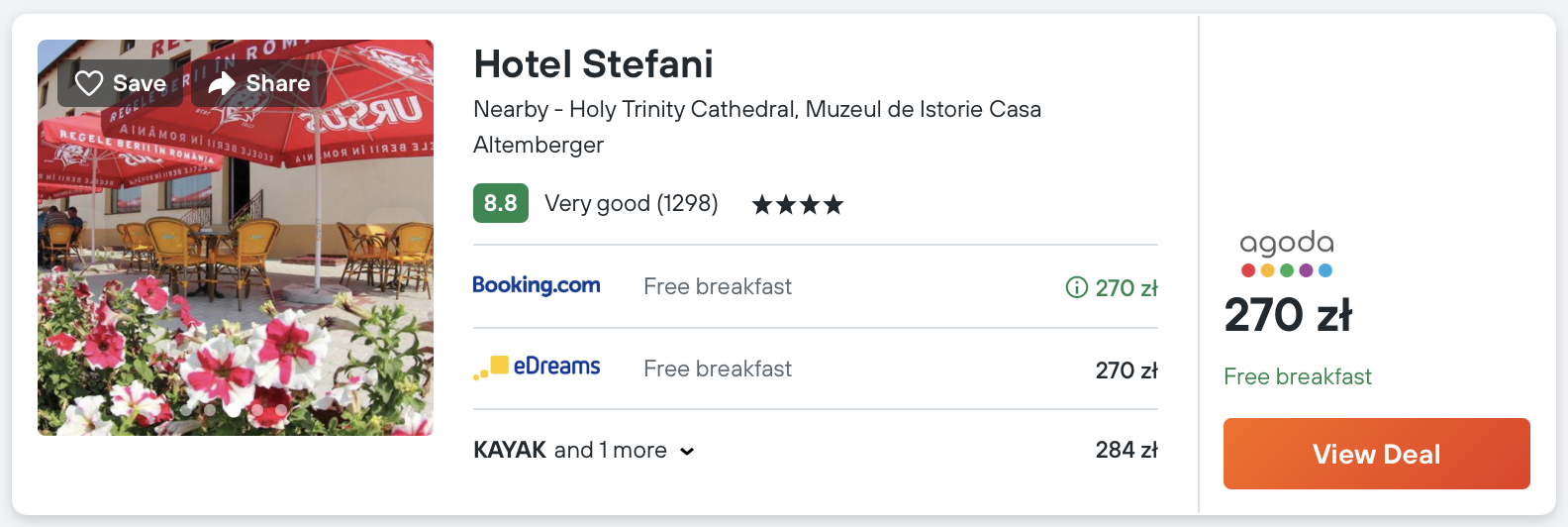
Task: Click the agoda logo
Action: coord(1286,254)
